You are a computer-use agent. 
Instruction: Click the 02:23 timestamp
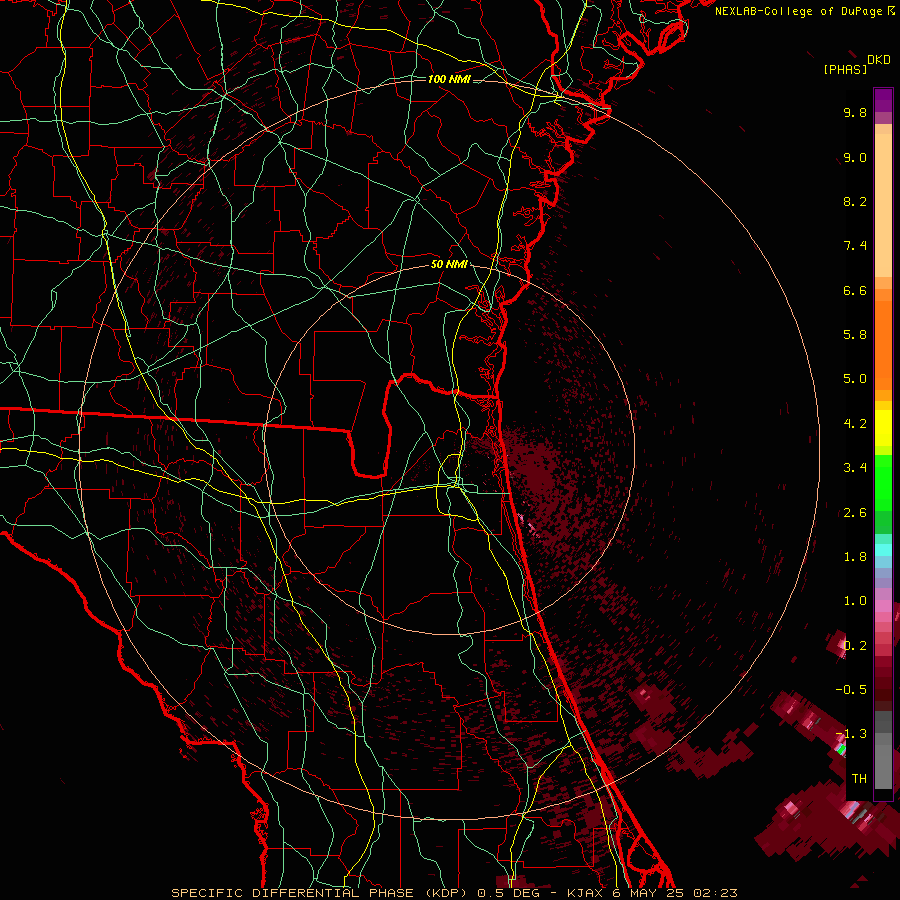click(715, 893)
